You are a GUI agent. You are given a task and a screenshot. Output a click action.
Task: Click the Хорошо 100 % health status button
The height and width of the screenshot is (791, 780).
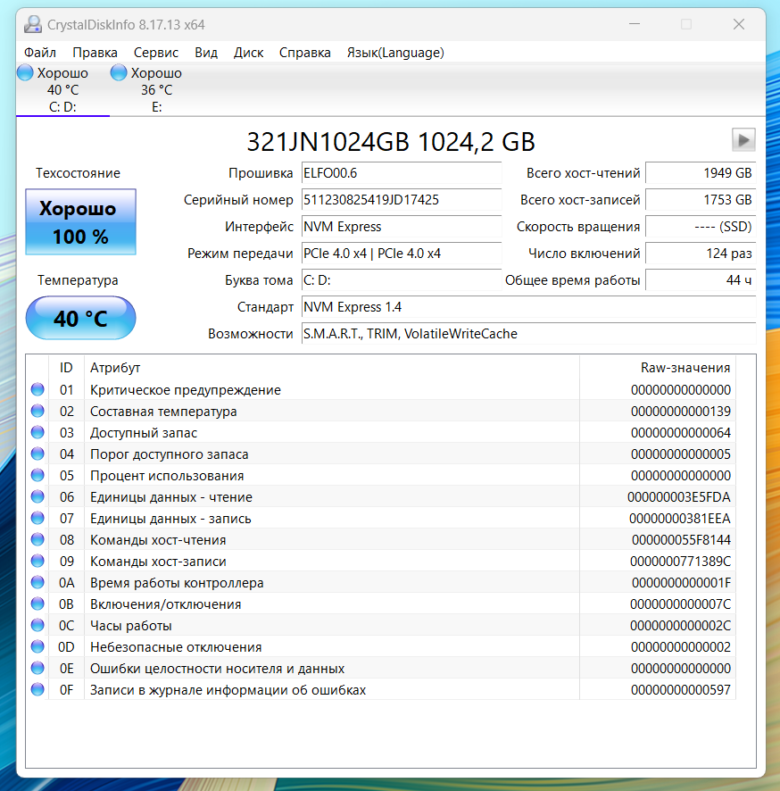(81, 222)
